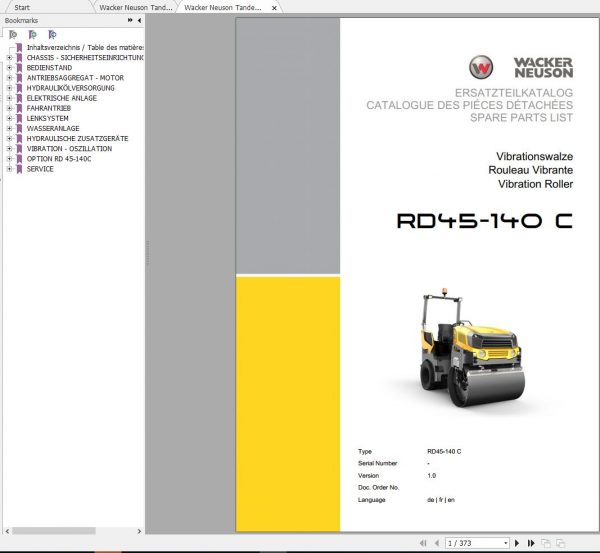Expand the BEDIENSTAND bookmark node
Image resolution: width=600 pixels, height=553 pixels.
pos(10,68)
